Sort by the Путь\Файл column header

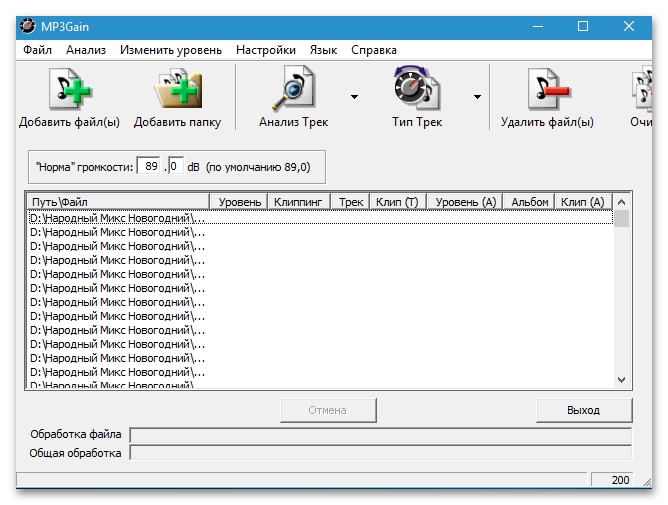coord(118,202)
